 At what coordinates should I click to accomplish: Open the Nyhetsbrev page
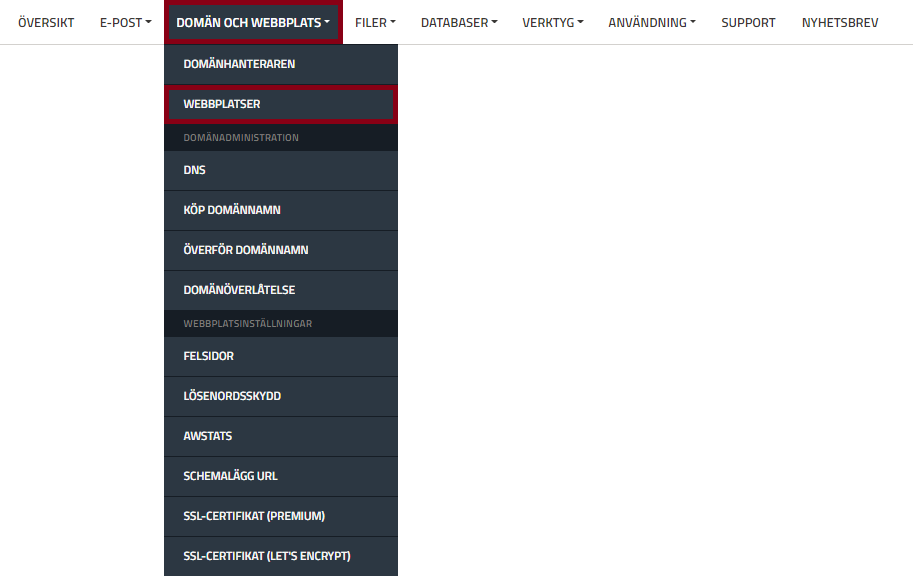coord(840,23)
